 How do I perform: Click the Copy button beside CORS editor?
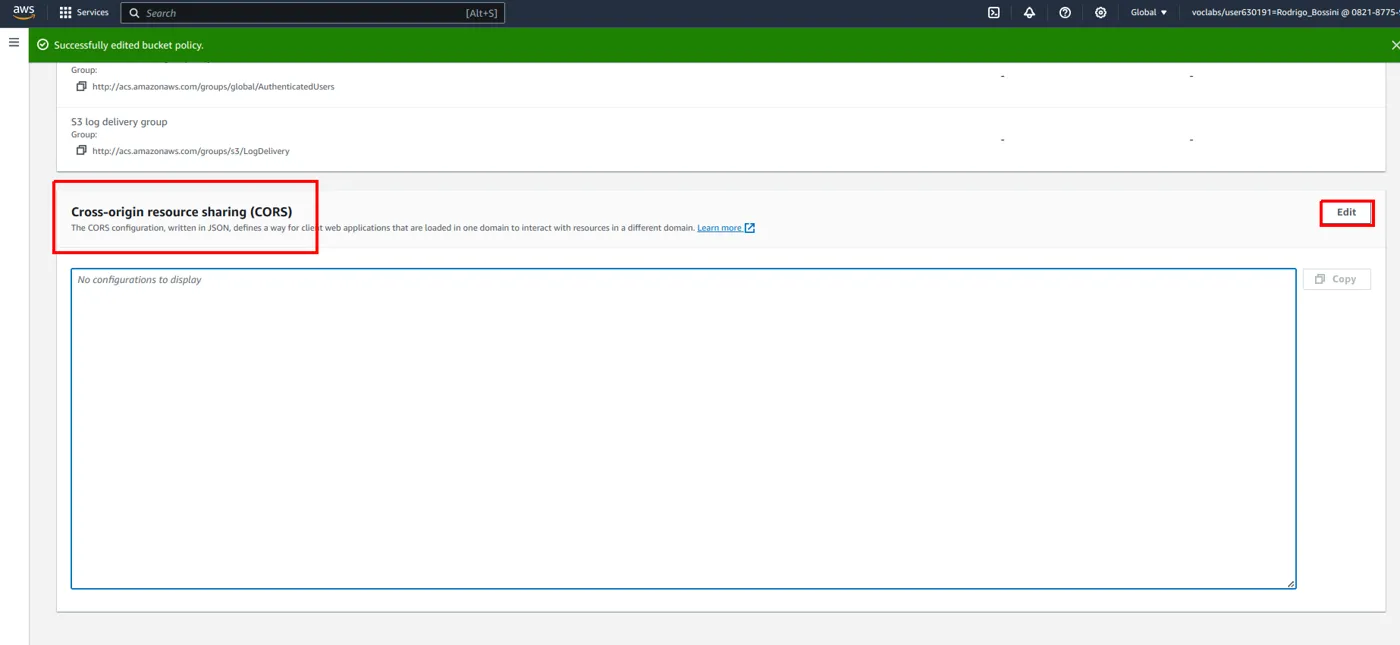tap(1336, 279)
